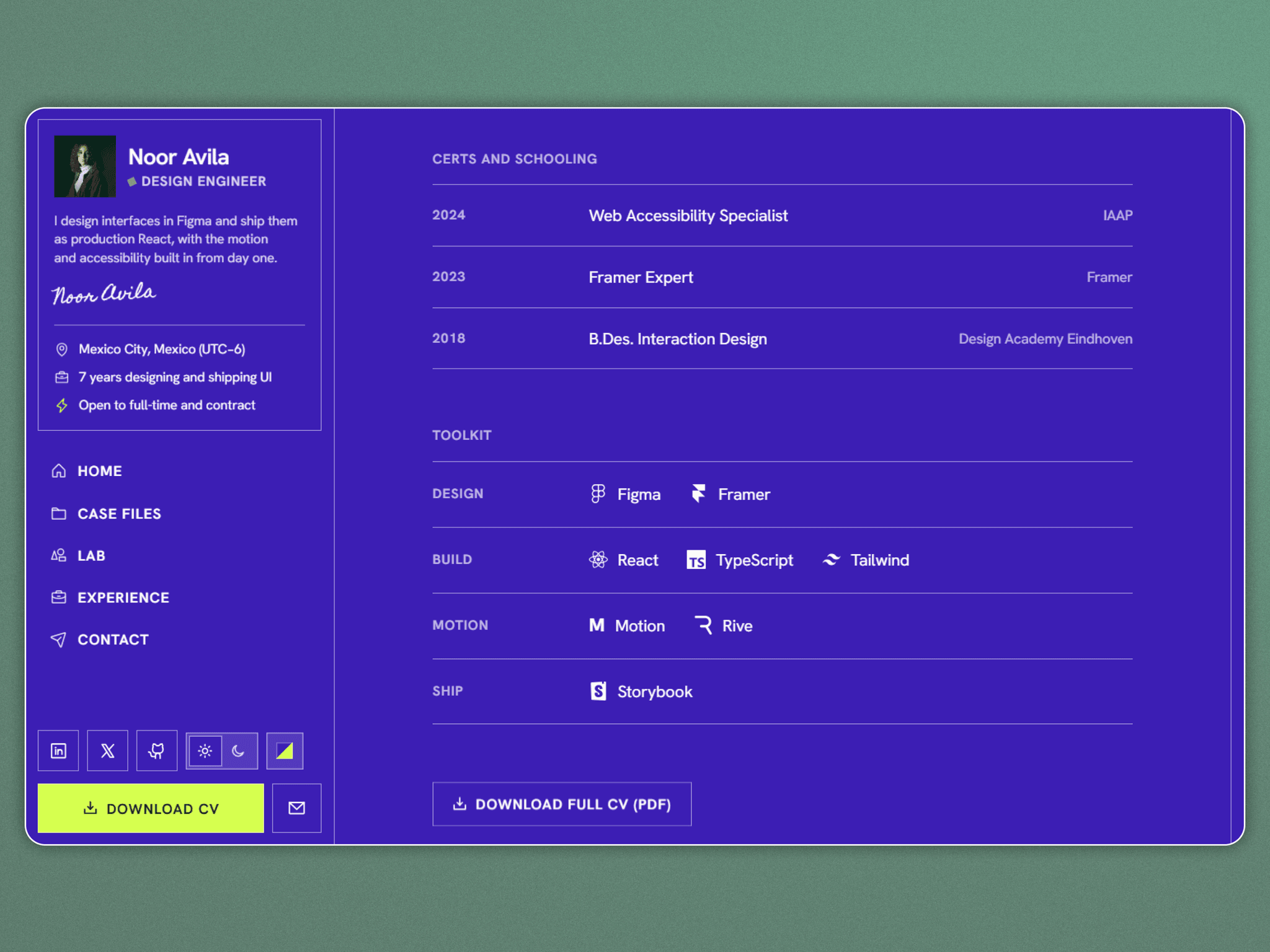Open Lab in sidebar navigation
The image size is (1270, 952).
78,556
